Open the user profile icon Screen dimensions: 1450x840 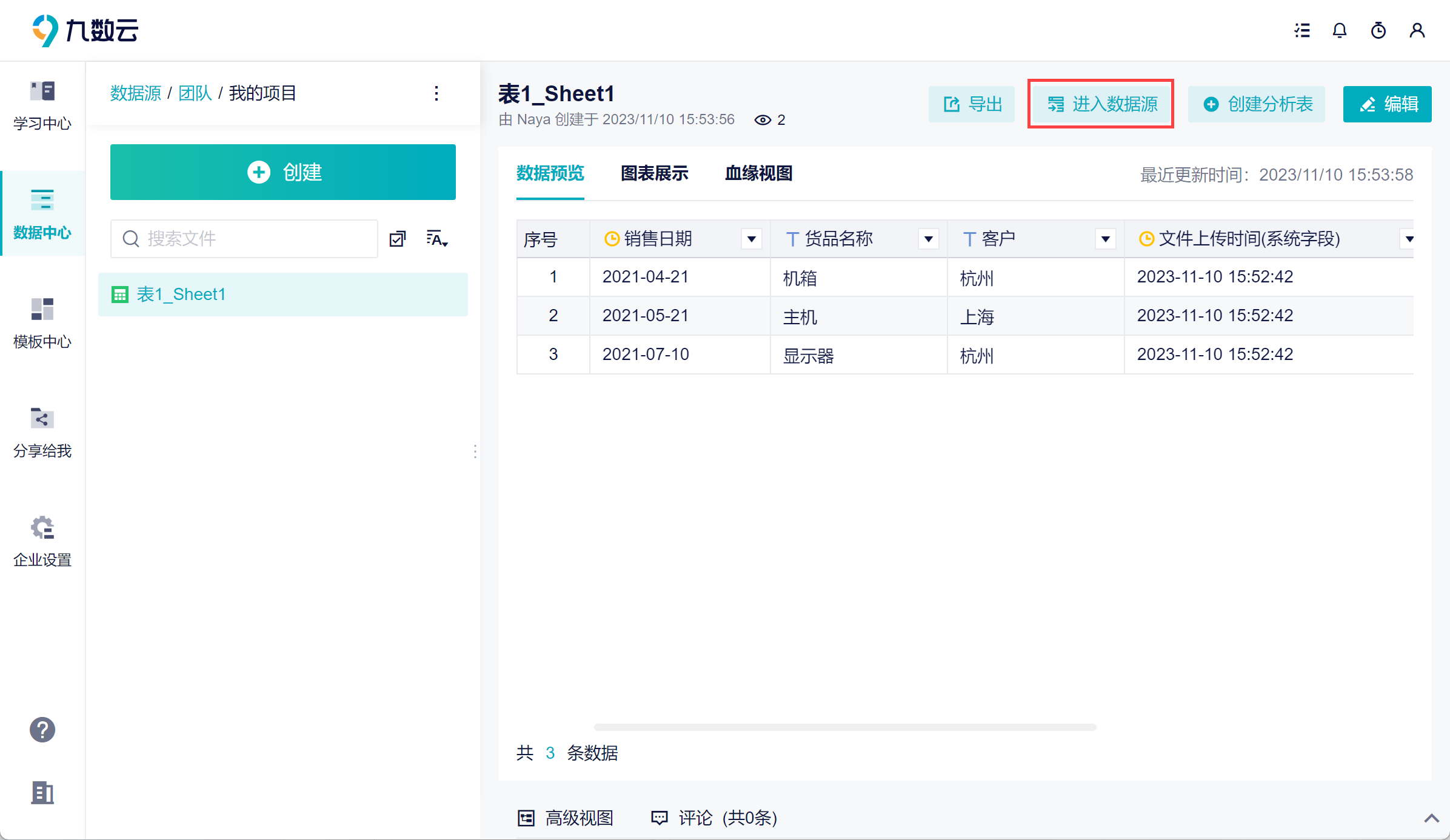[x=1417, y=30]
